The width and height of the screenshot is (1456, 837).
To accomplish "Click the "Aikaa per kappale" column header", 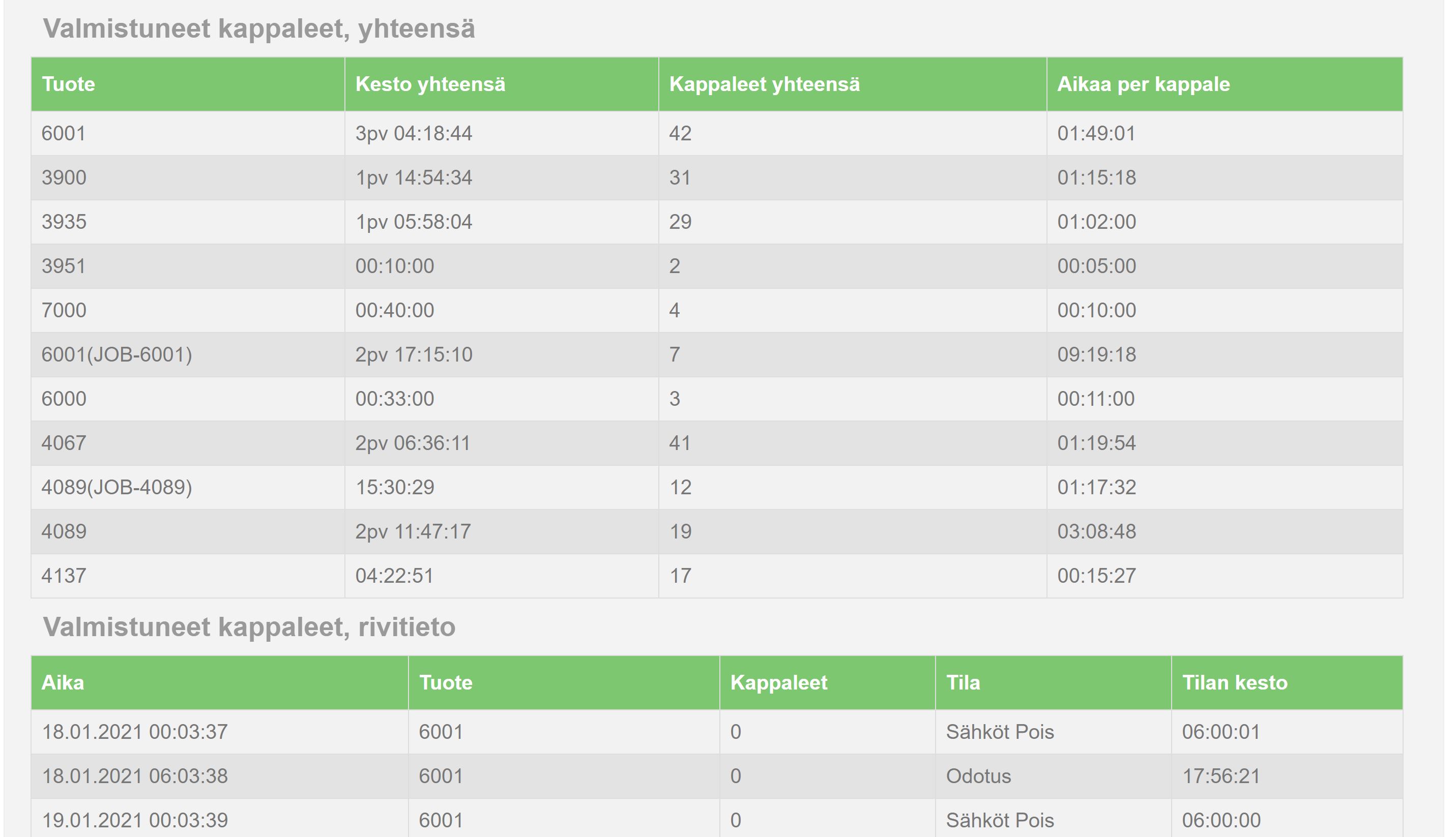I will point(1143,84).
